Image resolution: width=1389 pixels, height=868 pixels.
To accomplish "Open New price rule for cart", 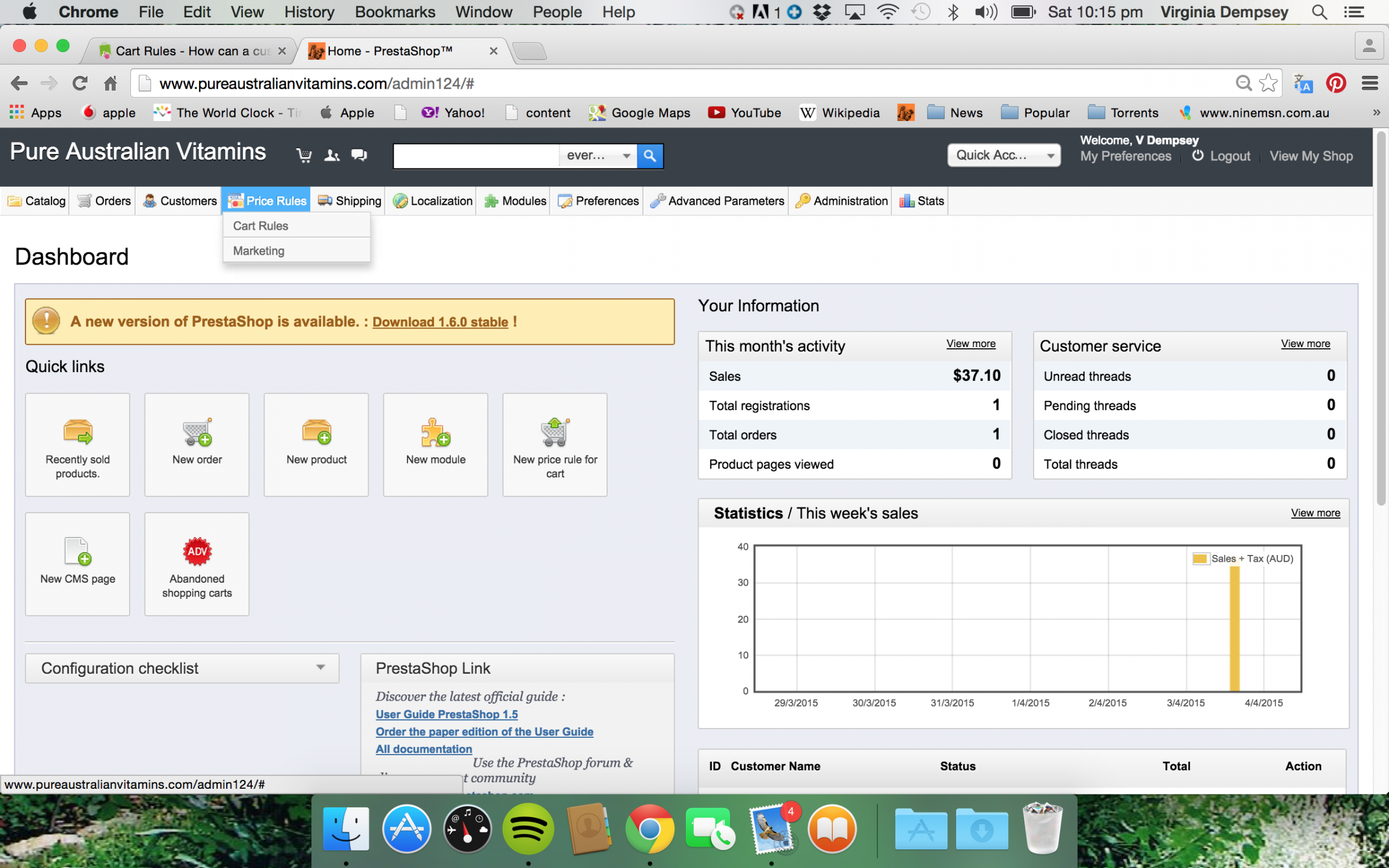I will coord(555,444).
